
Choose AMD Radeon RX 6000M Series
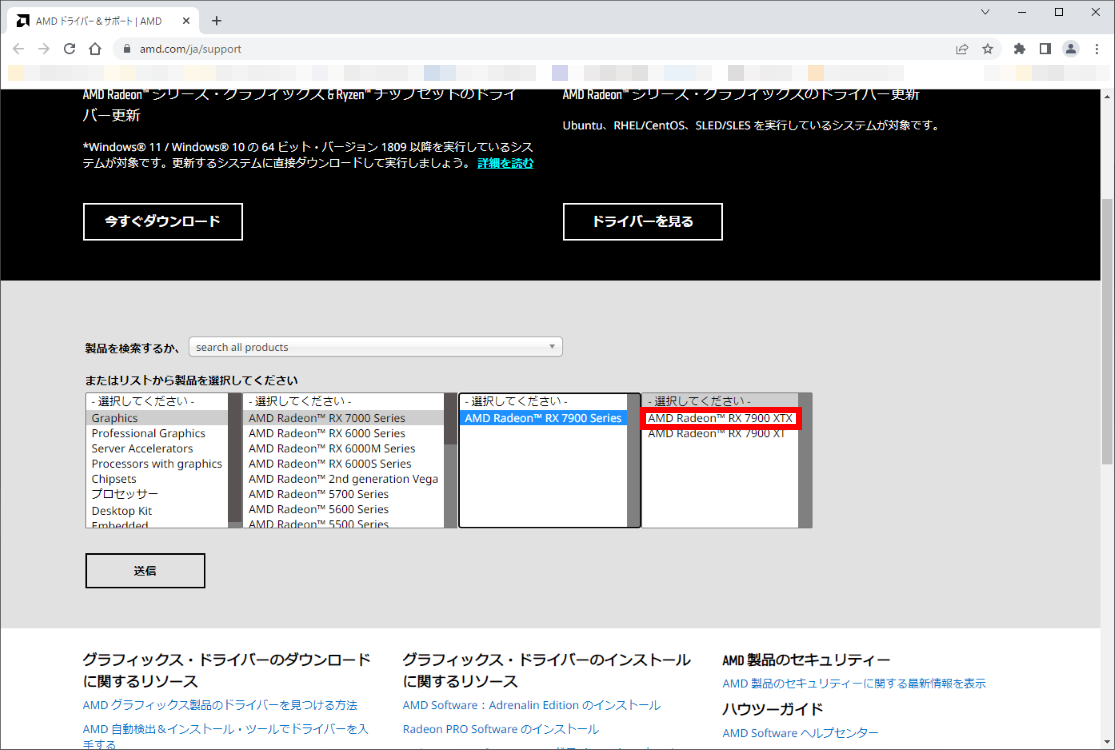pyautogui.click(x=343, y=449)
